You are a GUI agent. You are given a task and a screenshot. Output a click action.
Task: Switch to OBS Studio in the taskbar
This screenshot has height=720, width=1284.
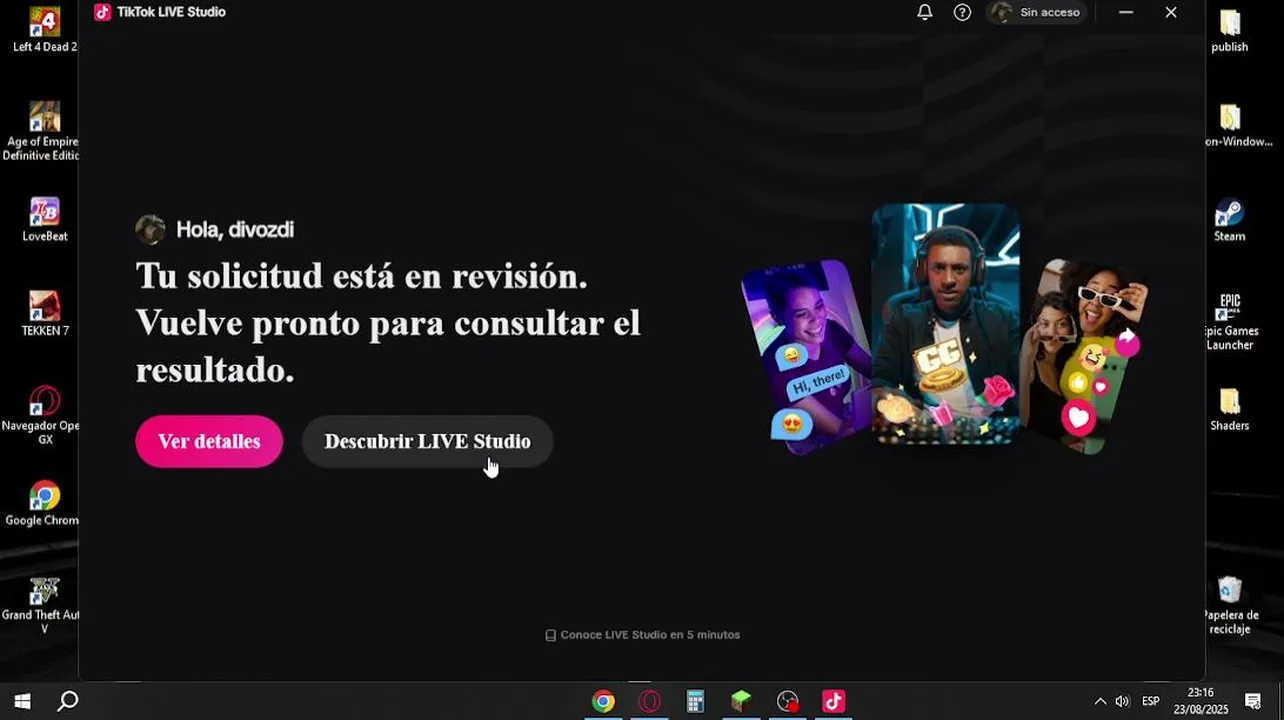click(x=788, y=702)
